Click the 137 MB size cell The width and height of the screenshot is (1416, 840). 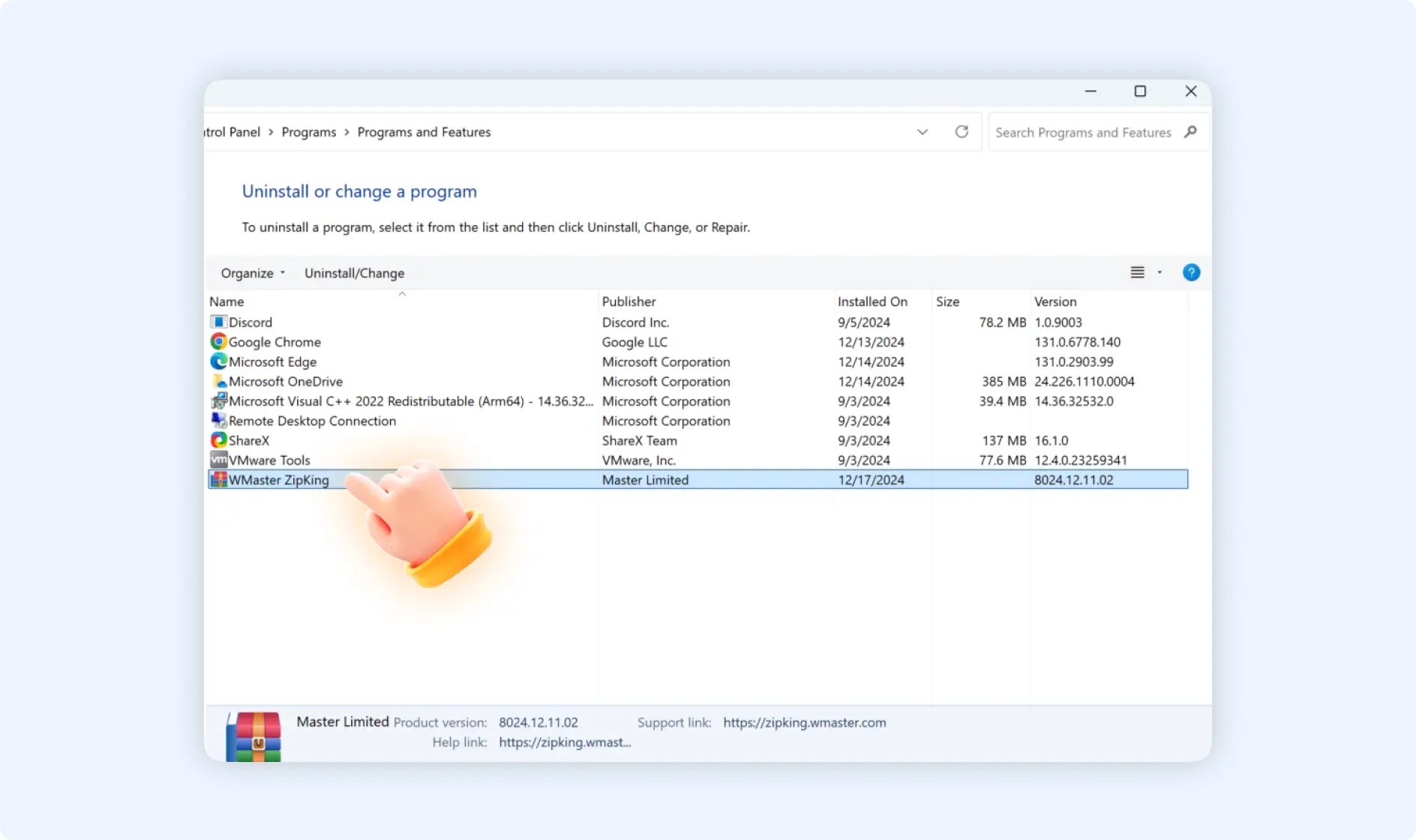(1004, 440)
